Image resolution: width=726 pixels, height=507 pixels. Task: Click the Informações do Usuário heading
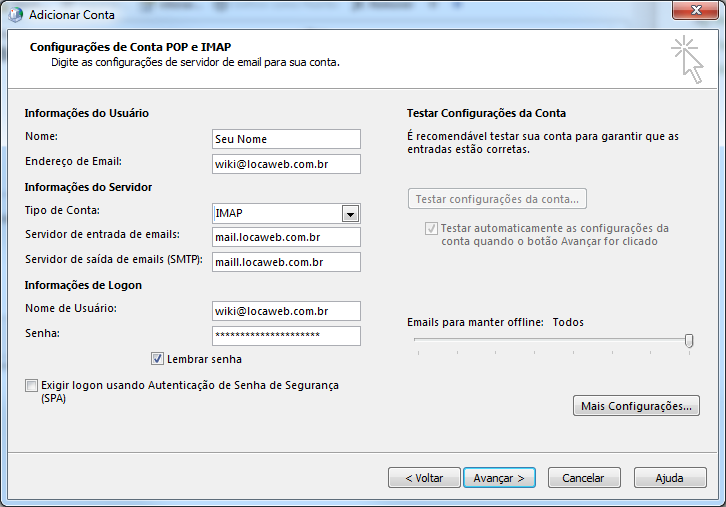pos(87,113)
